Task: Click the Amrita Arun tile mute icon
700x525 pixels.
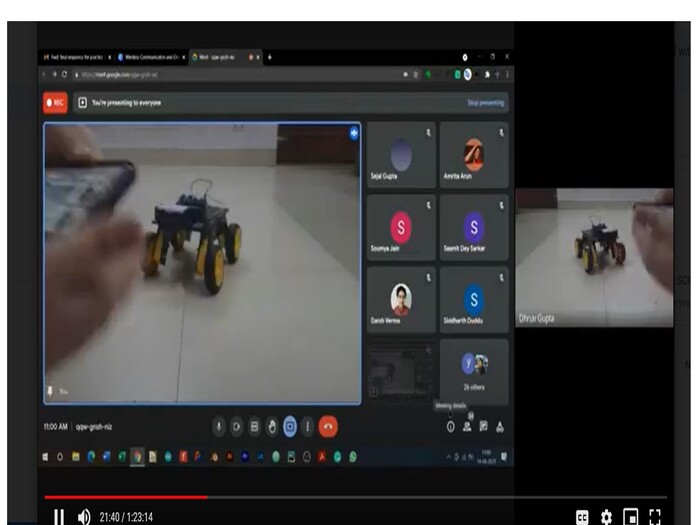Action: (501, 133)
